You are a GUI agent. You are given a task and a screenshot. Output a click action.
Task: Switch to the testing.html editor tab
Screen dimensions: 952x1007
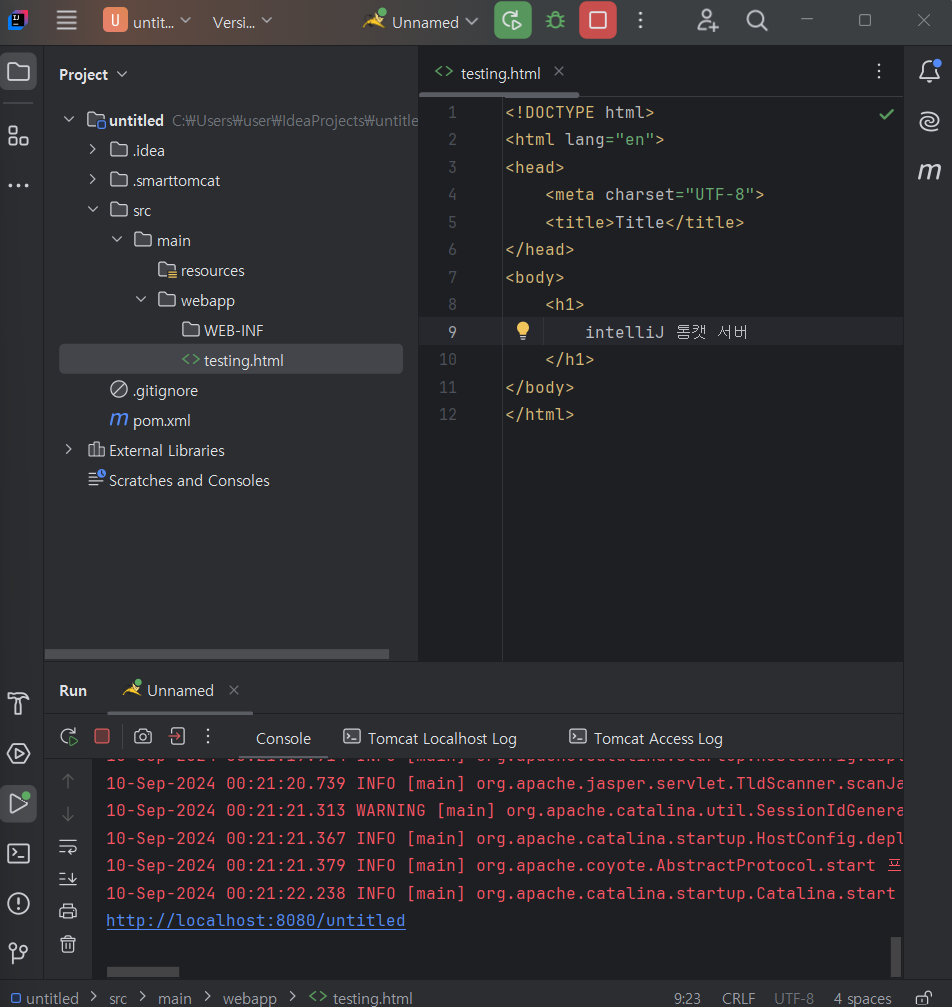point(500,73)
